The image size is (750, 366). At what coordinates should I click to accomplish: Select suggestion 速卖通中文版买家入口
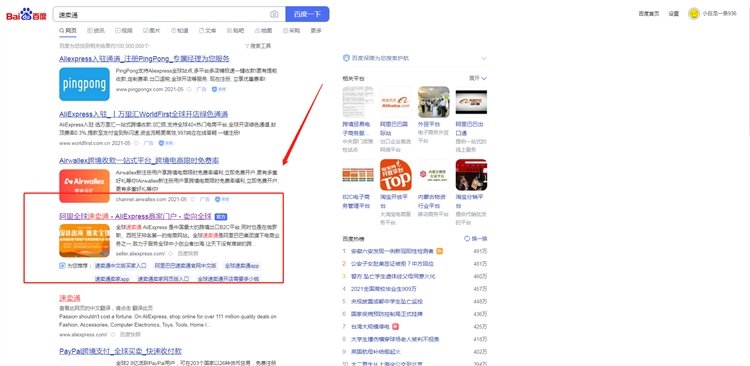coord(120,266)
